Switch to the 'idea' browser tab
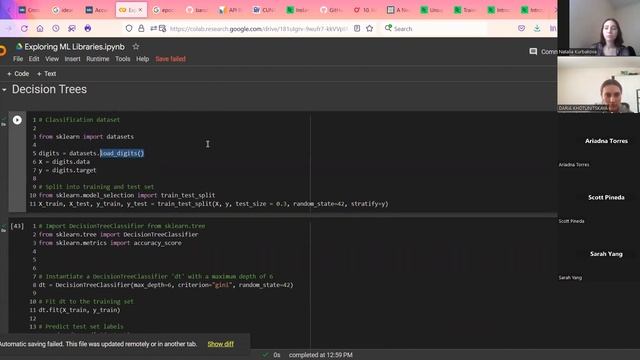This screenshot has width=640, height=360. click(62, 10)
